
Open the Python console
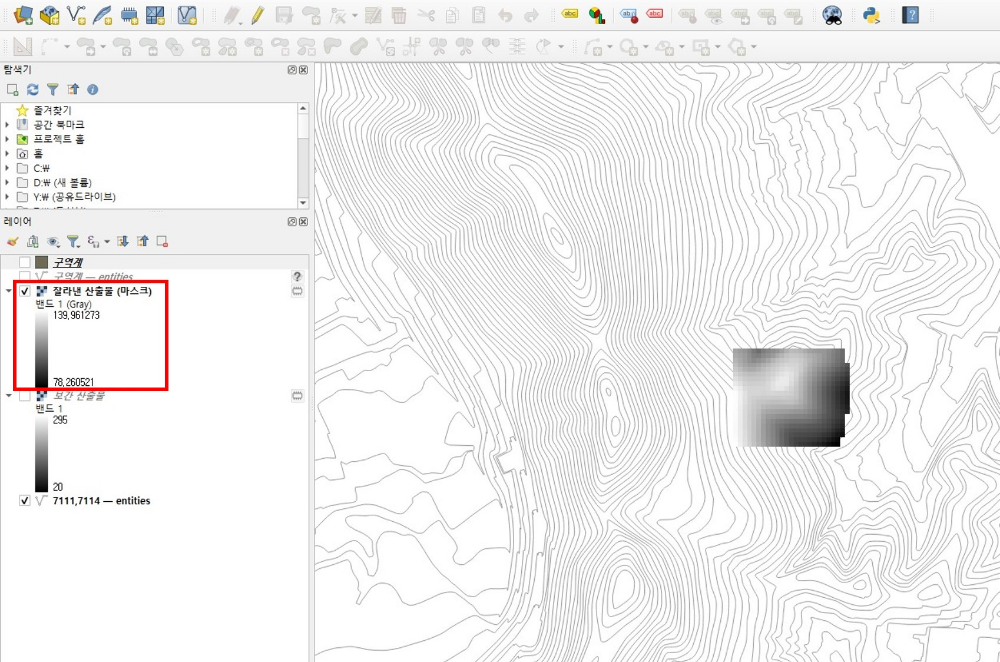click(871, 15)
